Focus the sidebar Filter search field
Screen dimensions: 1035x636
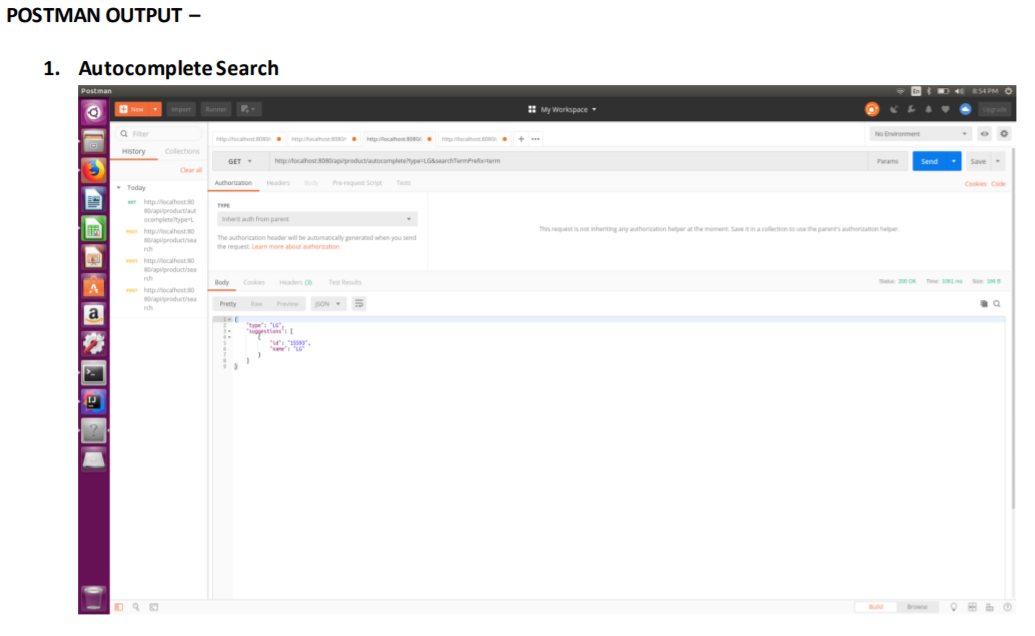coord(158,134)
